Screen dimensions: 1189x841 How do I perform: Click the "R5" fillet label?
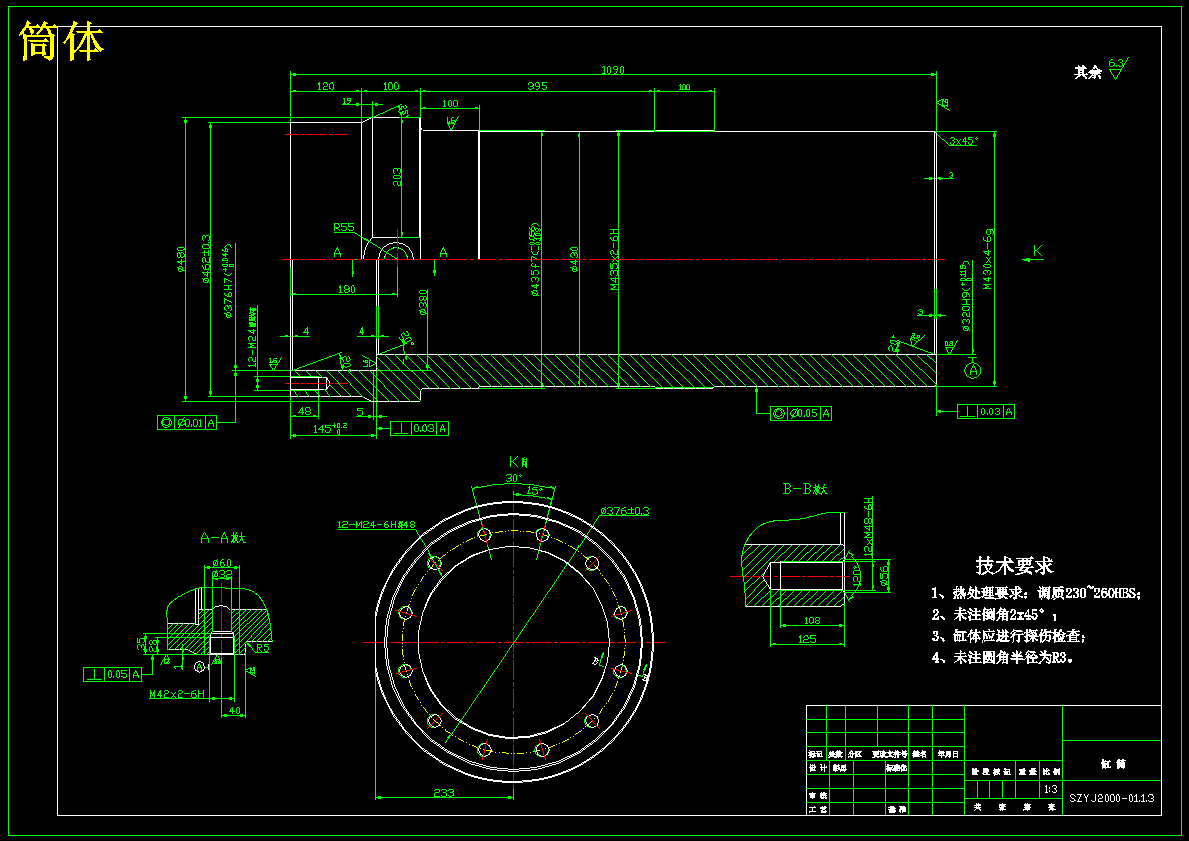[262, 649]
